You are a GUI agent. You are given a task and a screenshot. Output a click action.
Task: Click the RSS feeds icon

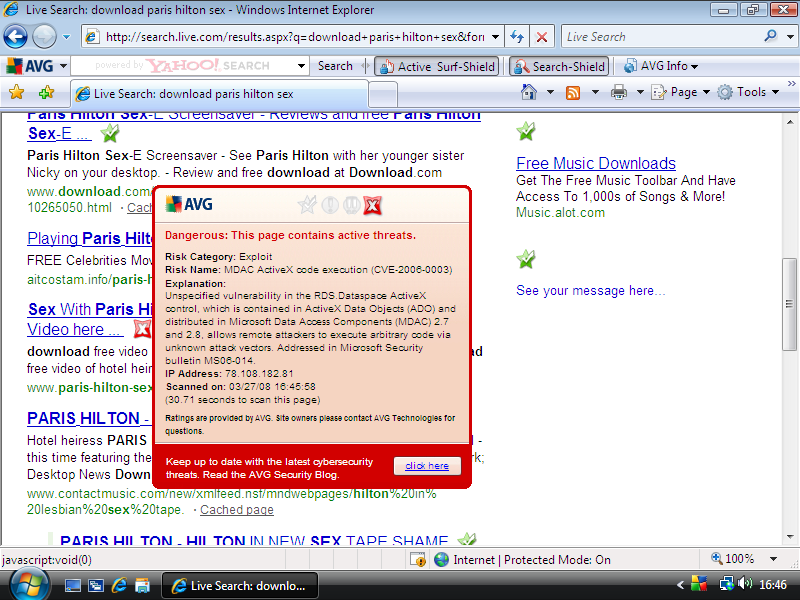[573, 92]
